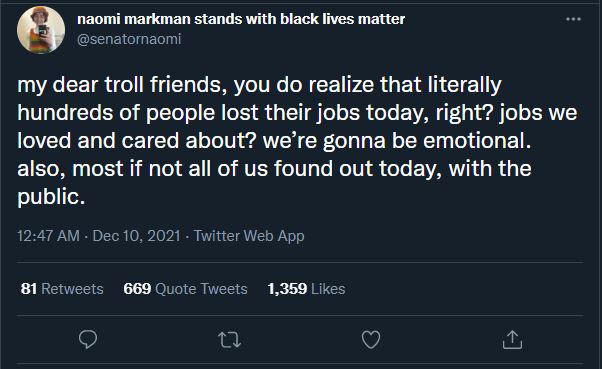The width and height of the screenshot is (602, 369).
Task: Open the share tweet upload icon
Action: click(512, 339)
